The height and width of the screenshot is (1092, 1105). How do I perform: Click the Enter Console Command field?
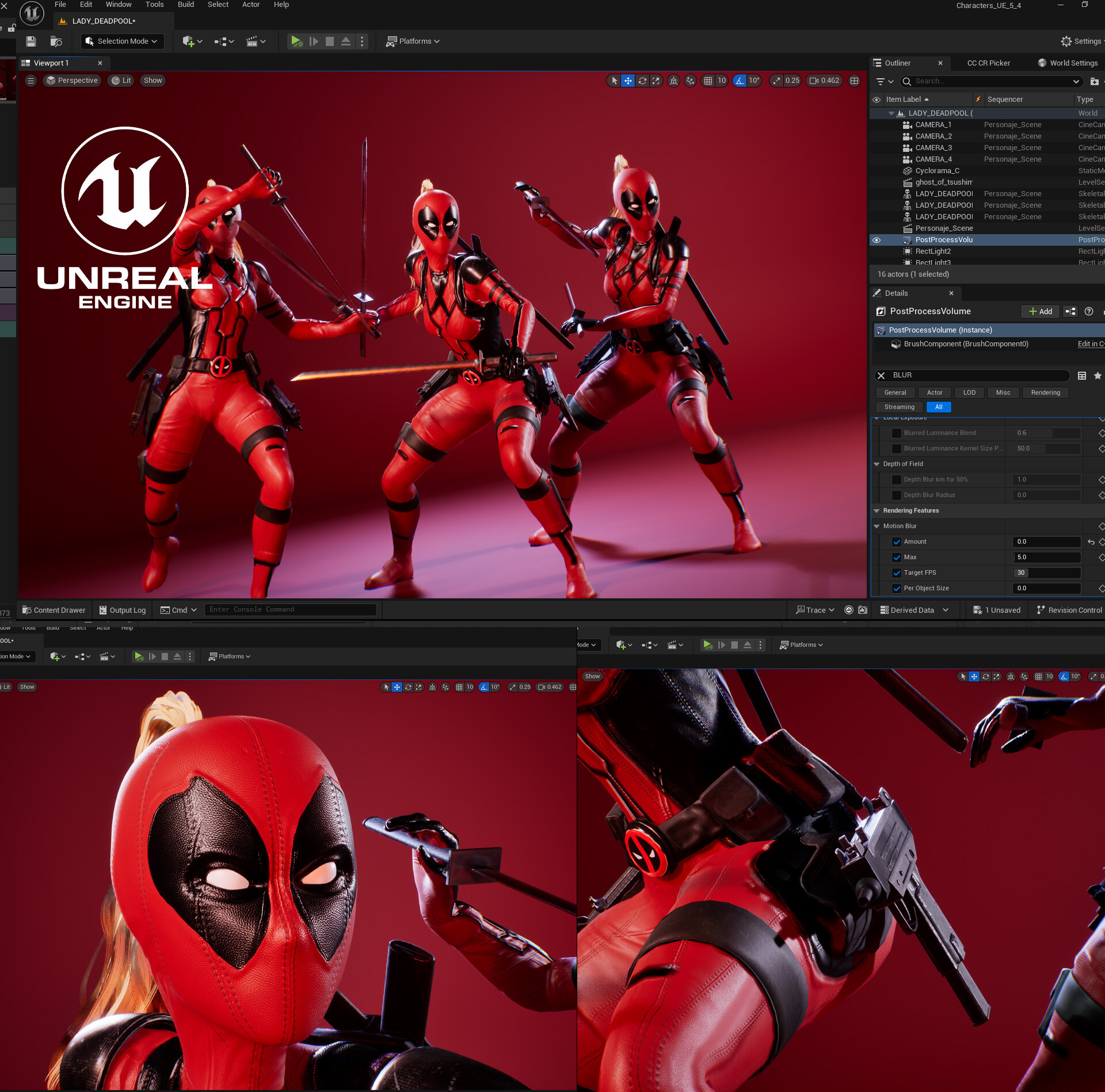pos(290,609)
